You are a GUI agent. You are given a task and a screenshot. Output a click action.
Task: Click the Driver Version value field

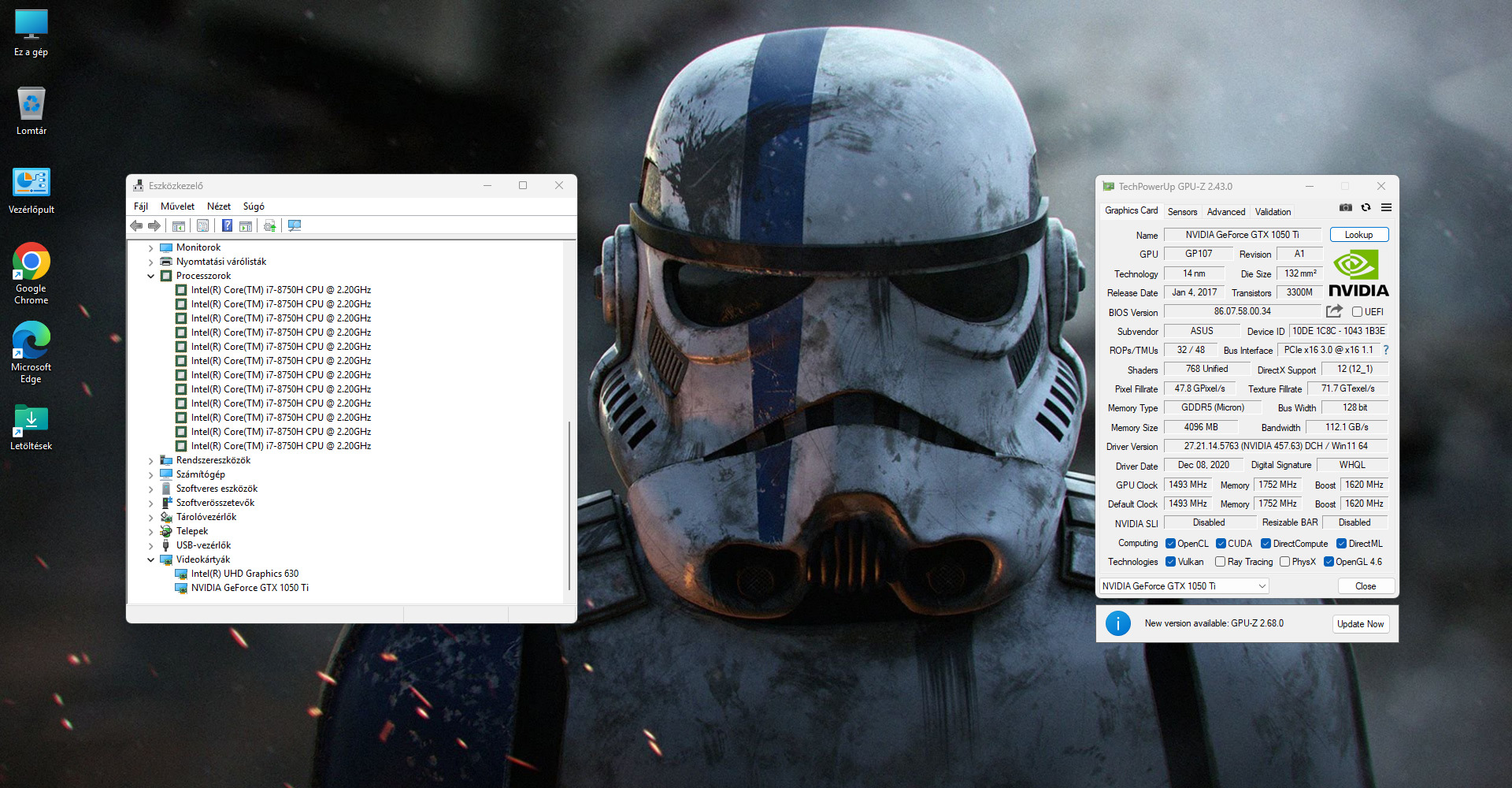pos(1276,446)
